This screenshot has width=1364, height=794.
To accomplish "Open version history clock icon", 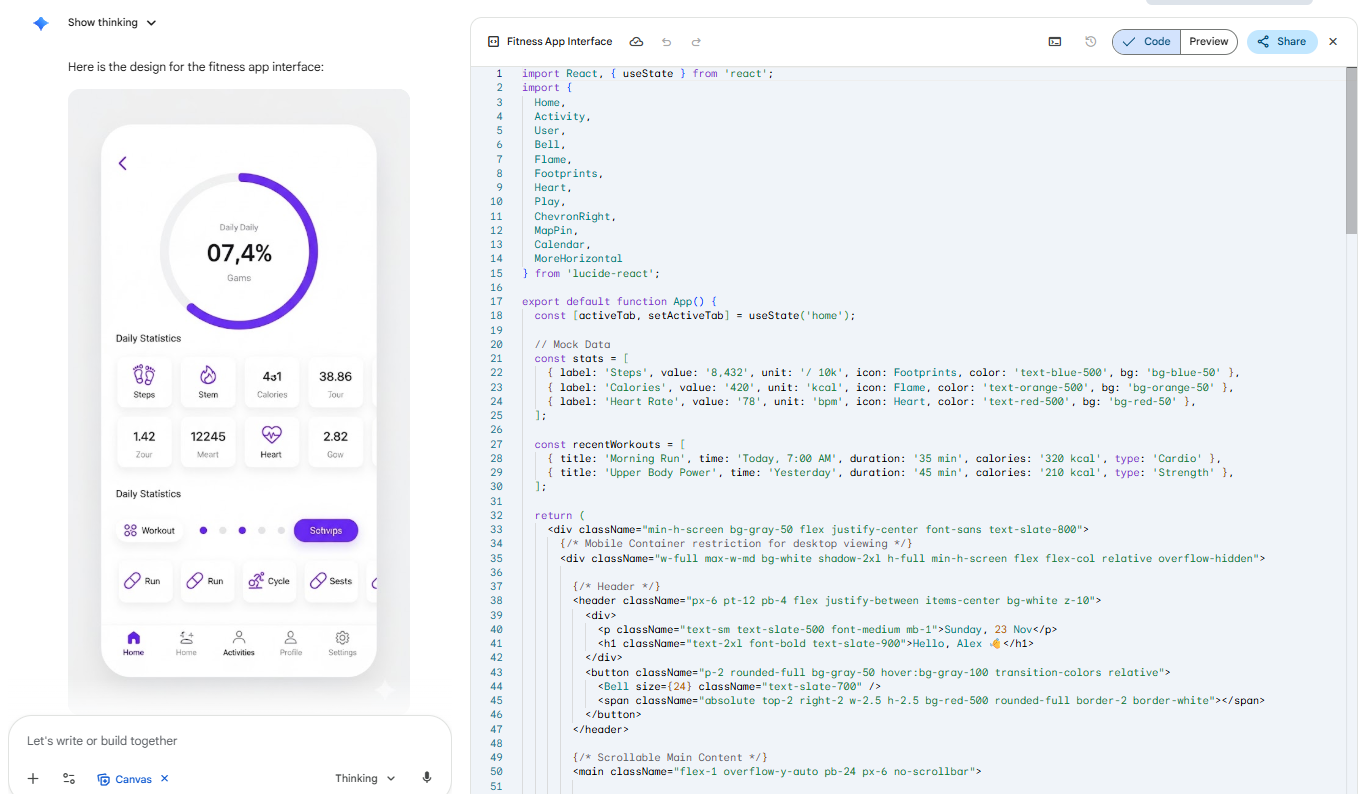I will pos(1090,42).
